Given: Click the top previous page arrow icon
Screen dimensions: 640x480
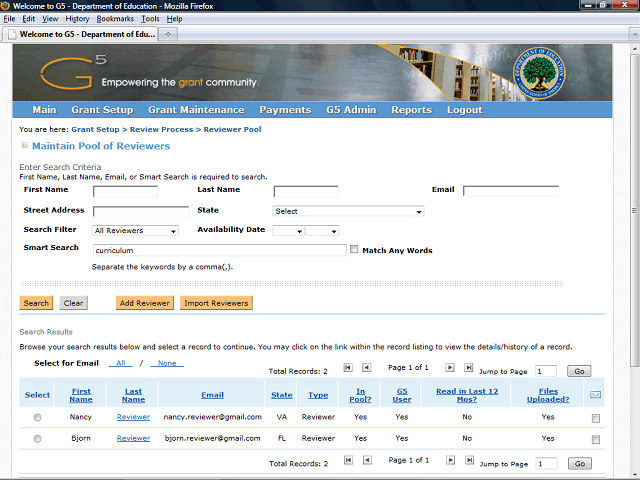Looking at the screenshot, I should click(x=367, y=368).
